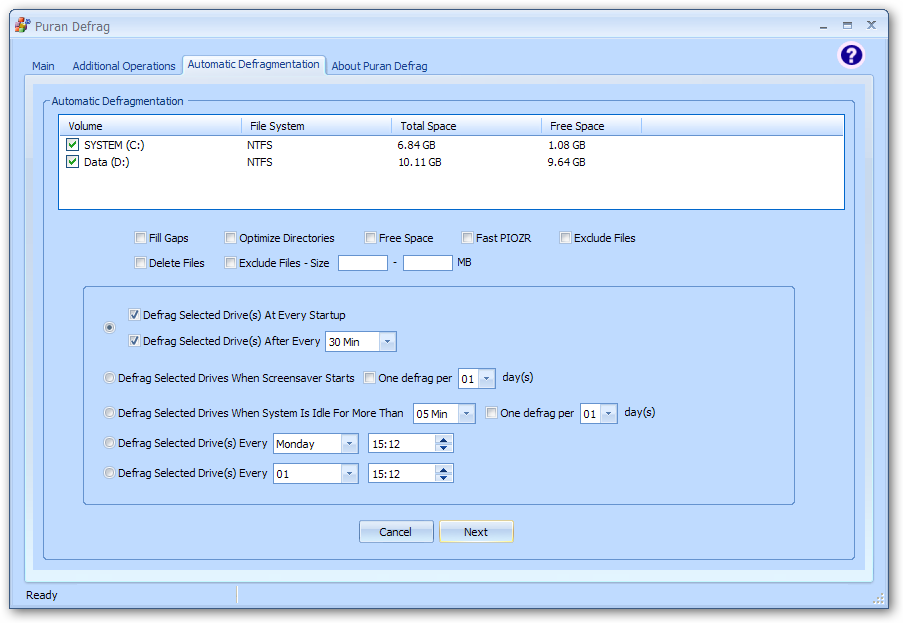Image resolution: width=903 pixels, height=623 pixels.
Task: Increase the time in the day 01 row
Action: pos(443,470)
